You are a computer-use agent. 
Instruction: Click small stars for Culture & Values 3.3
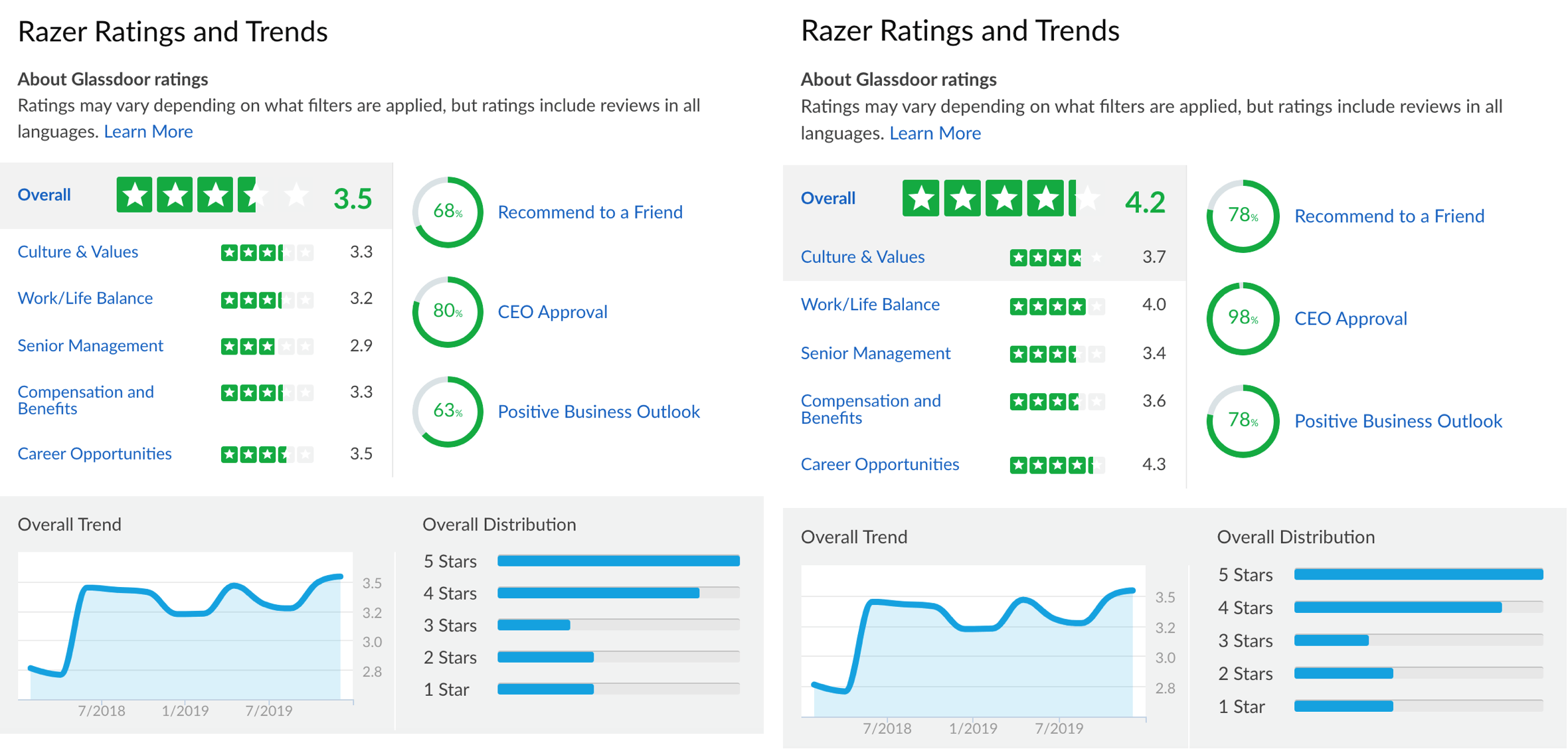[267, 252]
